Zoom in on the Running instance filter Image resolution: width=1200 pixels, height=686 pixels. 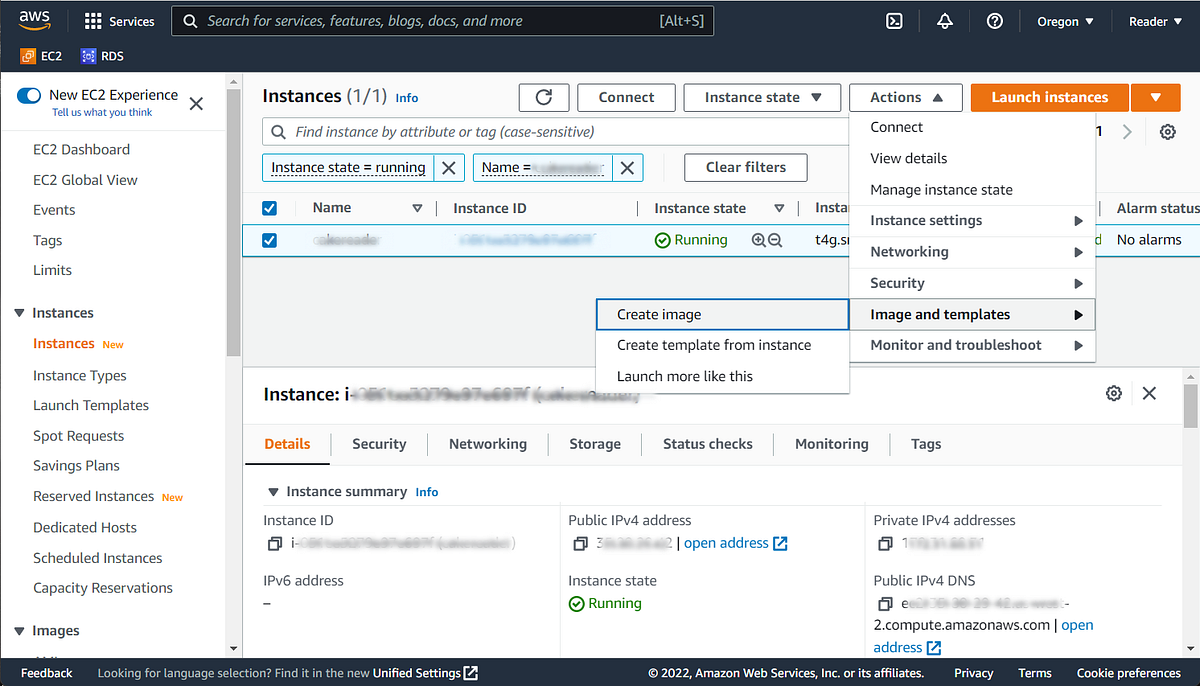click(x=759, y=240)
